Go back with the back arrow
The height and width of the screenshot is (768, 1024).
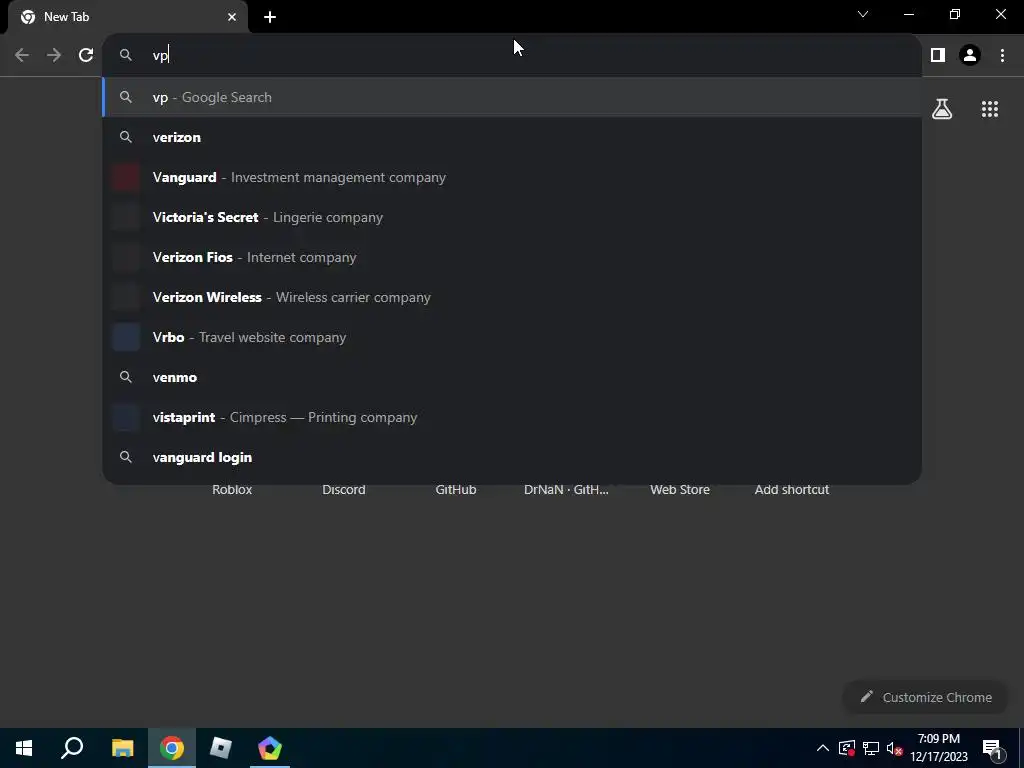pos(22,56)
